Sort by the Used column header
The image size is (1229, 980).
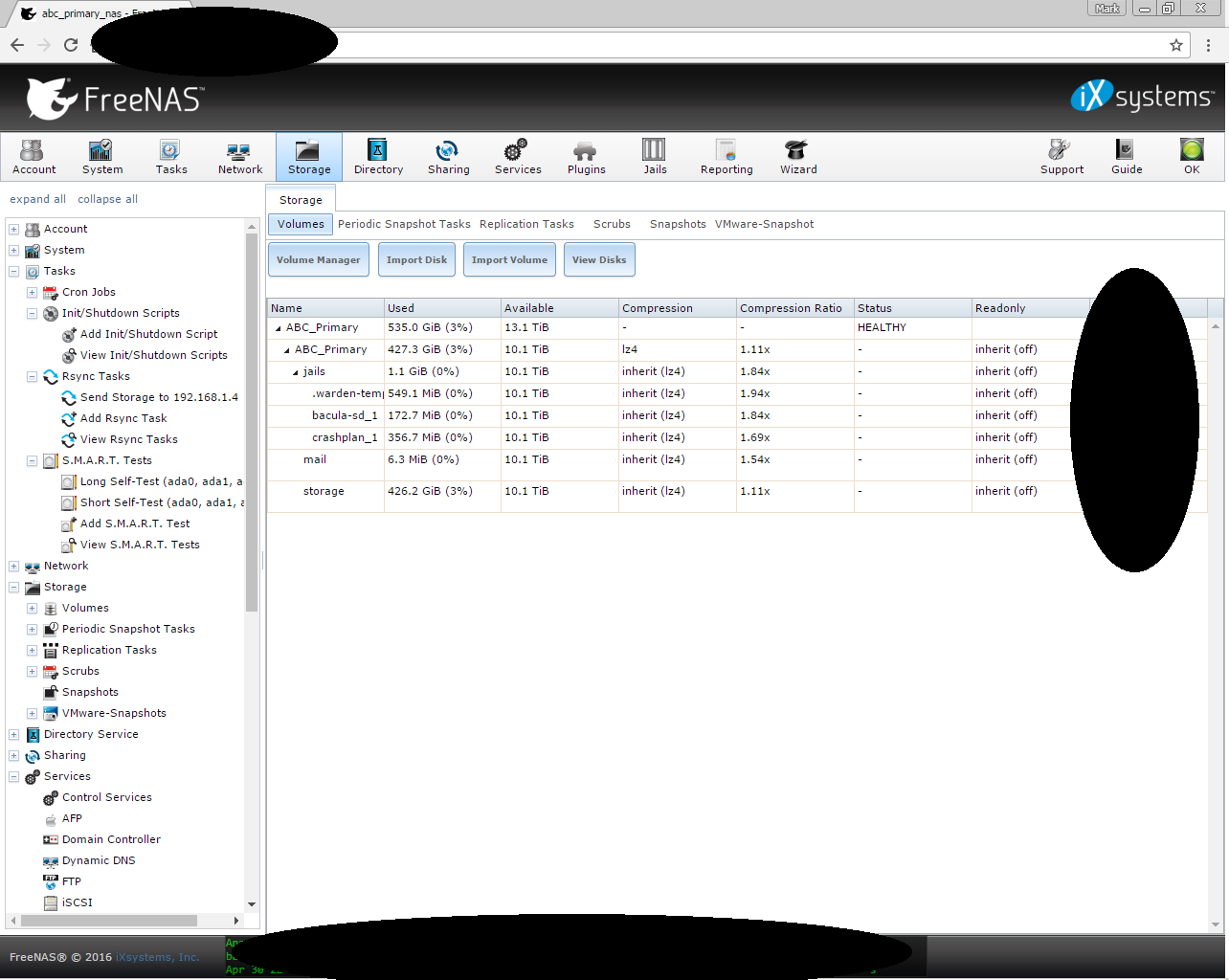[442, 308]
